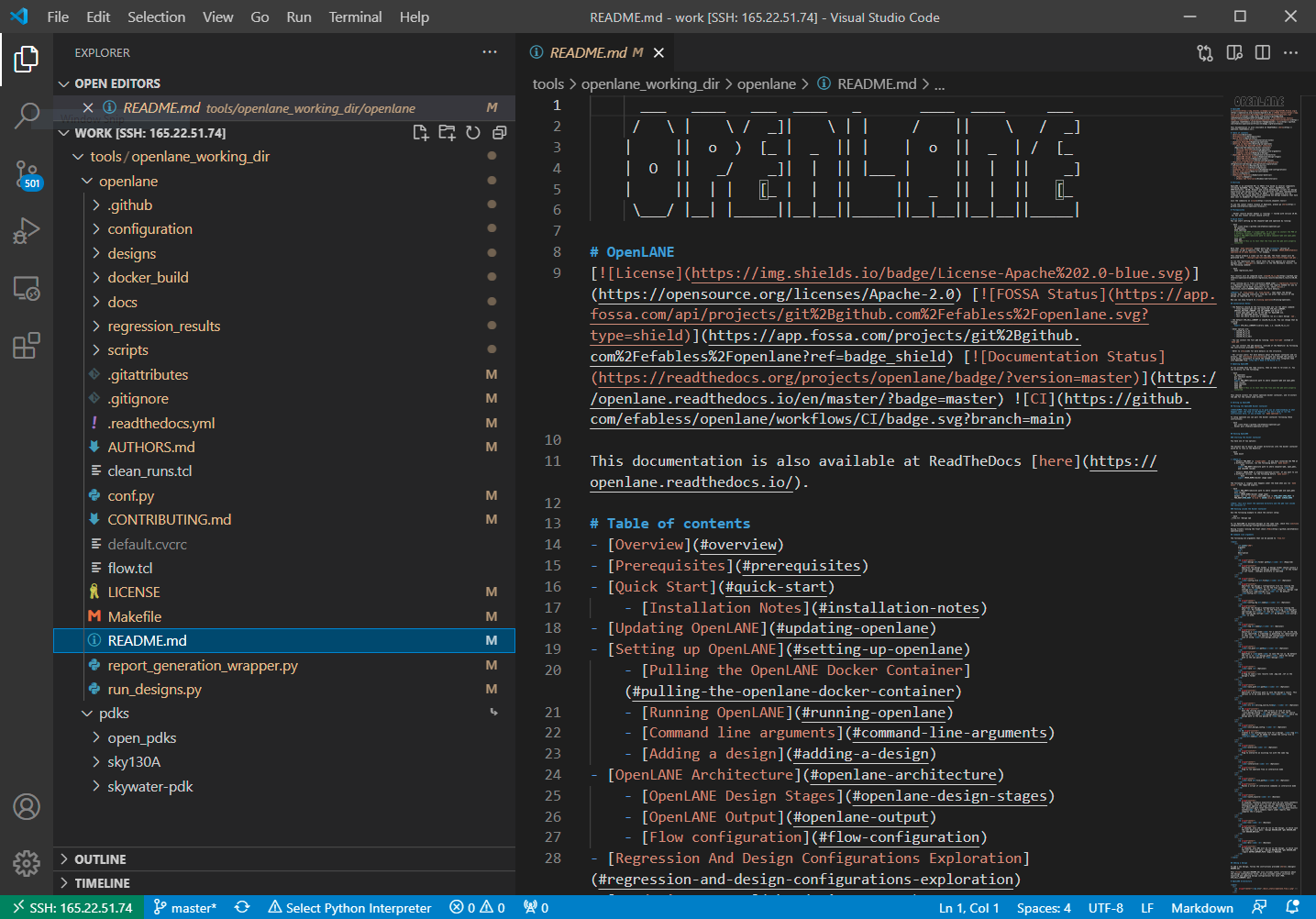Click Select Python Interpreter in status bar
1316x919 pixels.
coord(349,908)
